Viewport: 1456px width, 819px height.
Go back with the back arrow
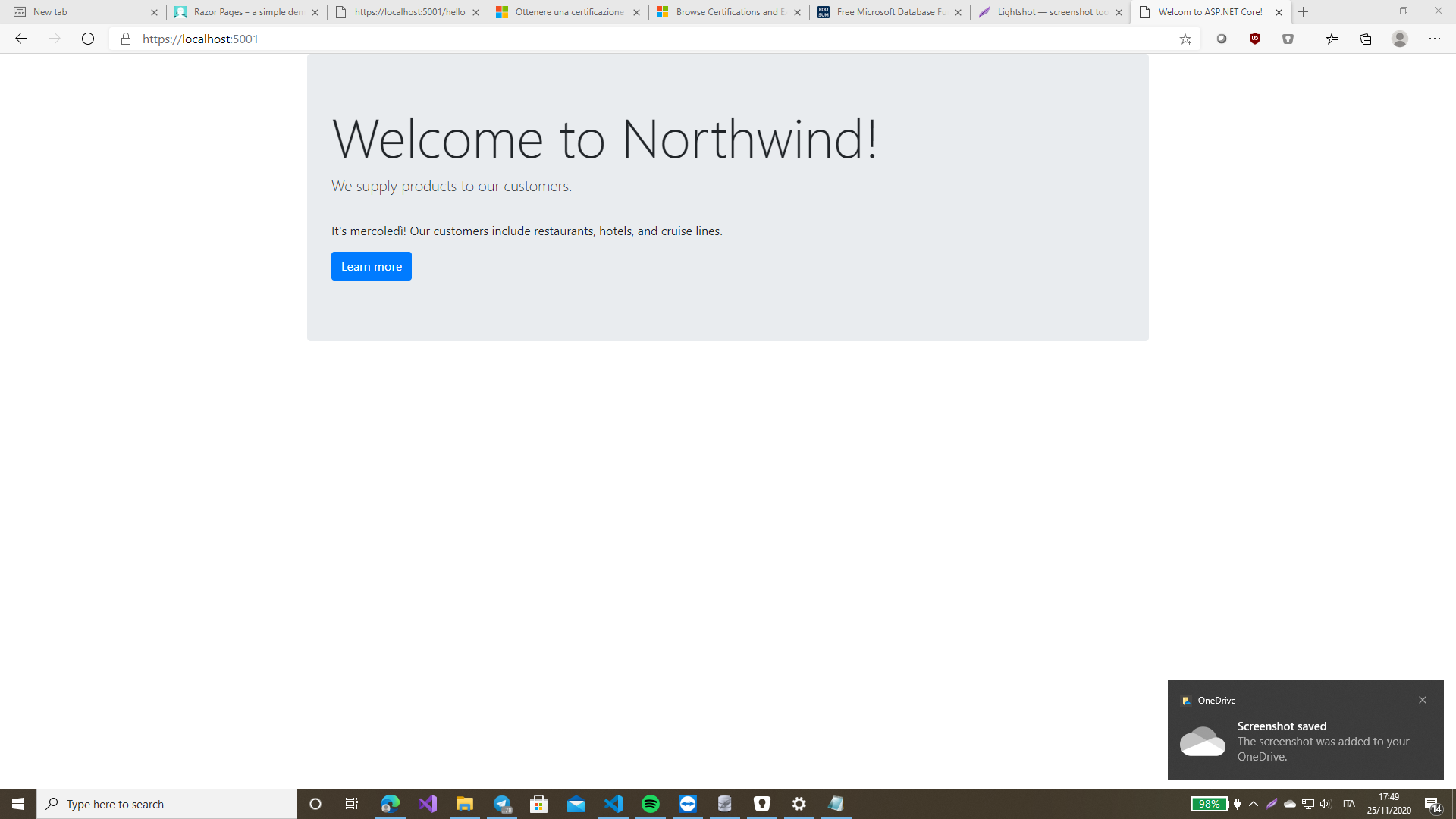[21, 39]
